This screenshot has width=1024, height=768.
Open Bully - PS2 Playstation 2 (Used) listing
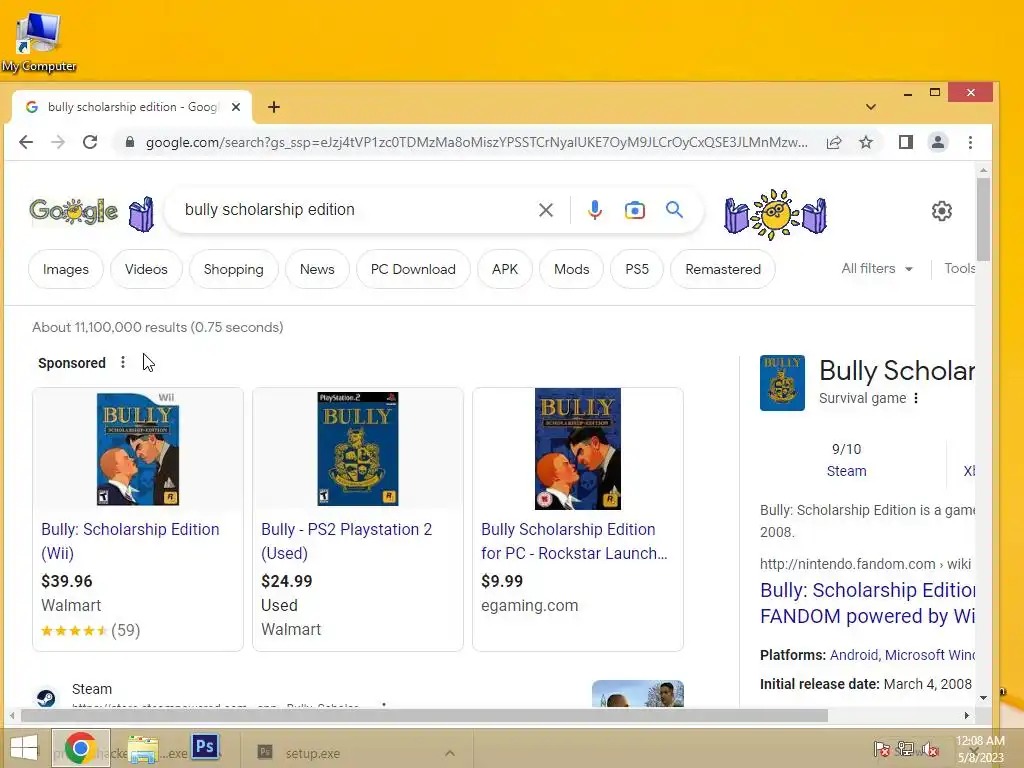(347, 541)
